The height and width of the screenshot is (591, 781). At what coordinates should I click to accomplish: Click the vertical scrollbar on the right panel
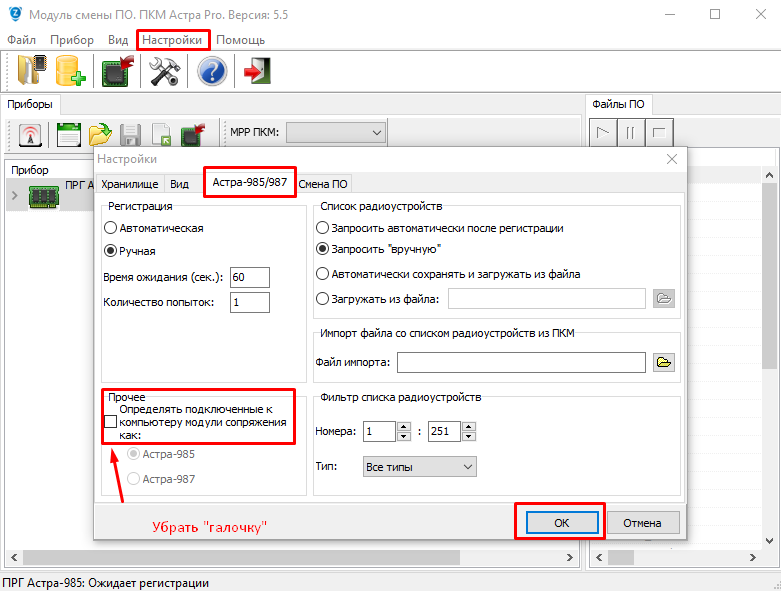[x=771, y=300]
